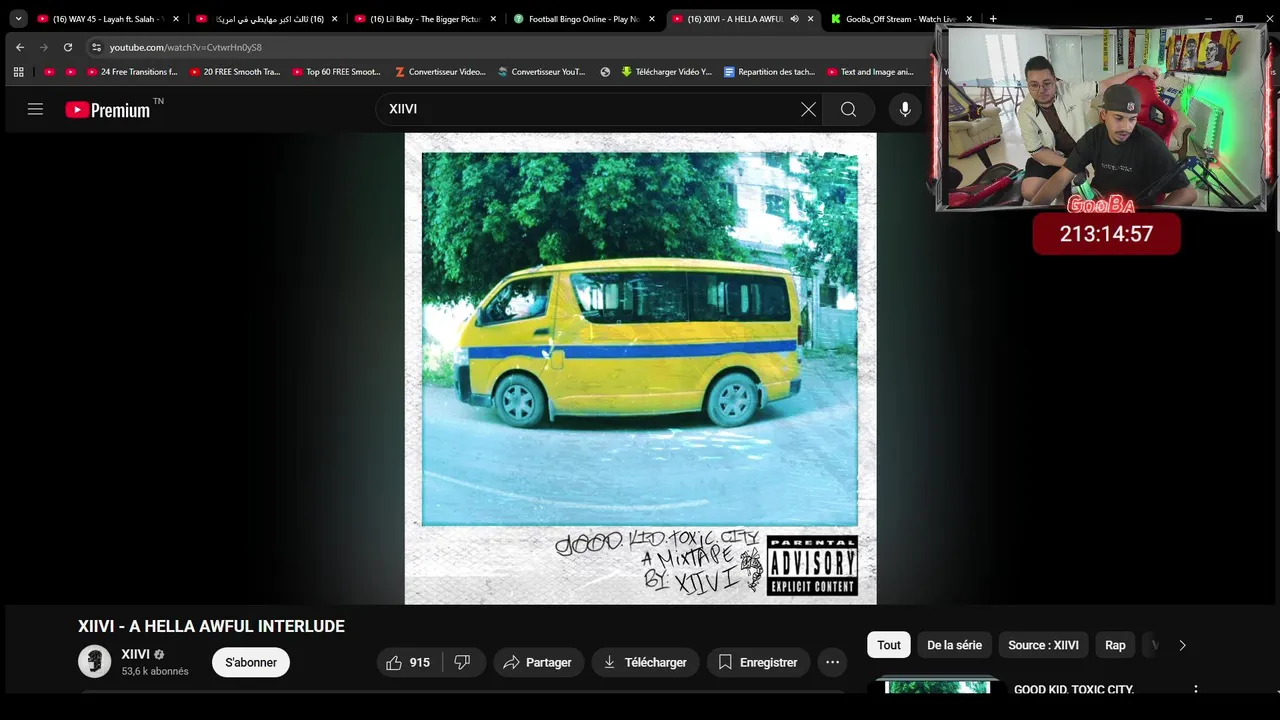Viewport: 1280px width, 720px height.
Task: Open the XIIVI channel name link
Action: click(x=135, y=654)
